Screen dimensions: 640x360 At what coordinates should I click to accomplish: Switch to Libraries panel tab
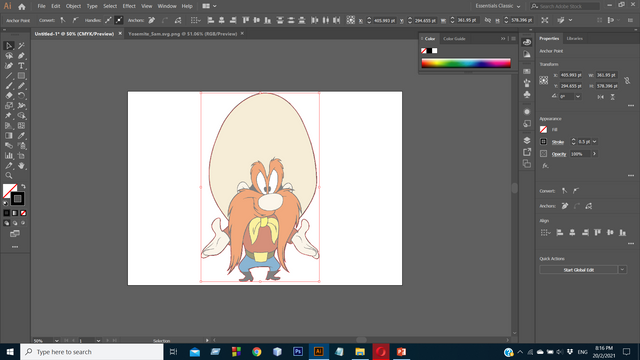(x=574, y=38)
